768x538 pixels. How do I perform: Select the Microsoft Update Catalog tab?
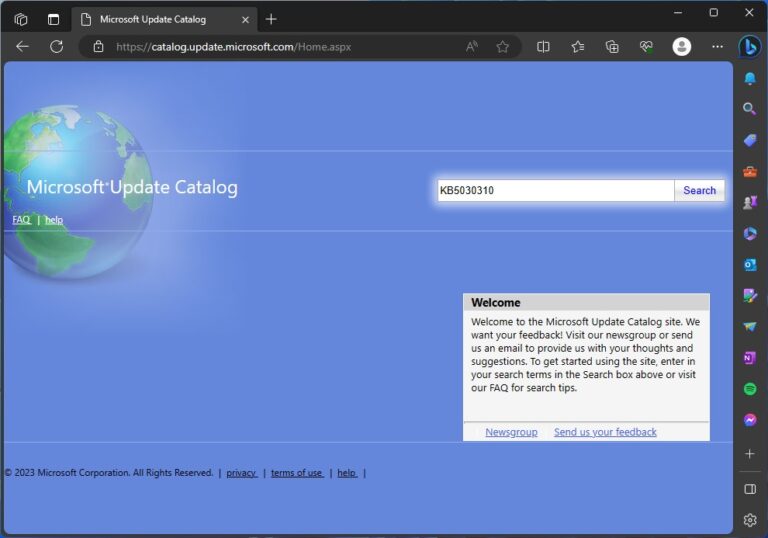tap(165, 20)
